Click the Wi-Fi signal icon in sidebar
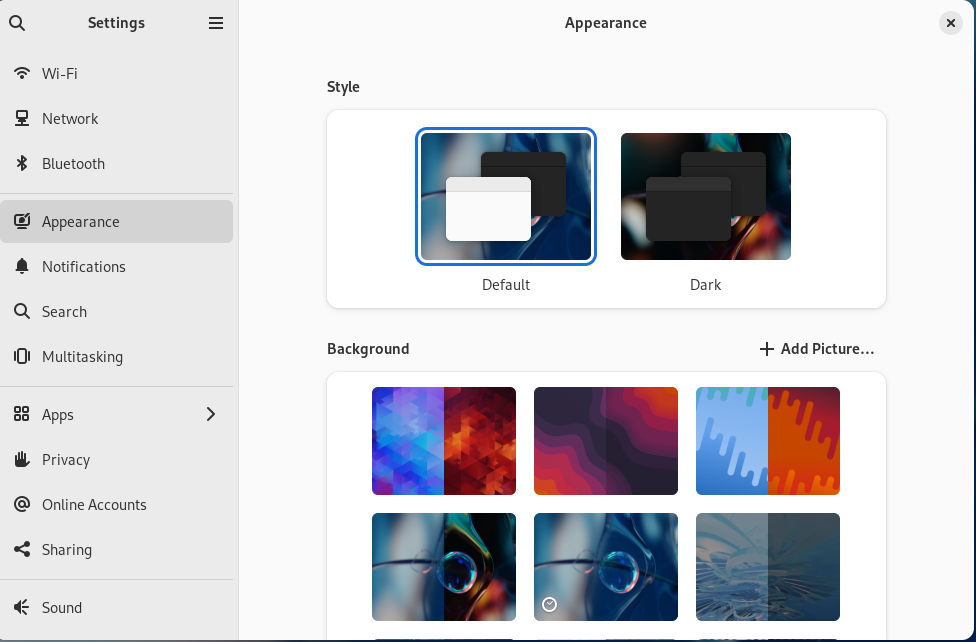976x642 pixels. click(22, 73)
